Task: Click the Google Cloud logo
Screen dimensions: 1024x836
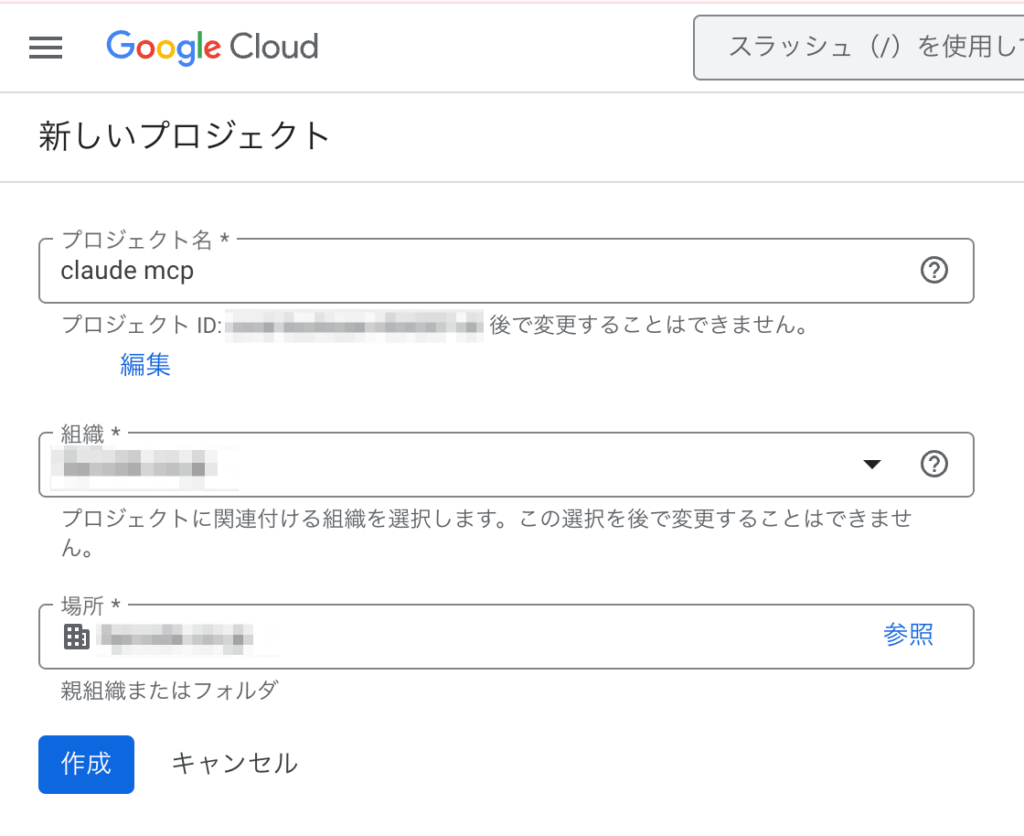Action: (212, 47)
